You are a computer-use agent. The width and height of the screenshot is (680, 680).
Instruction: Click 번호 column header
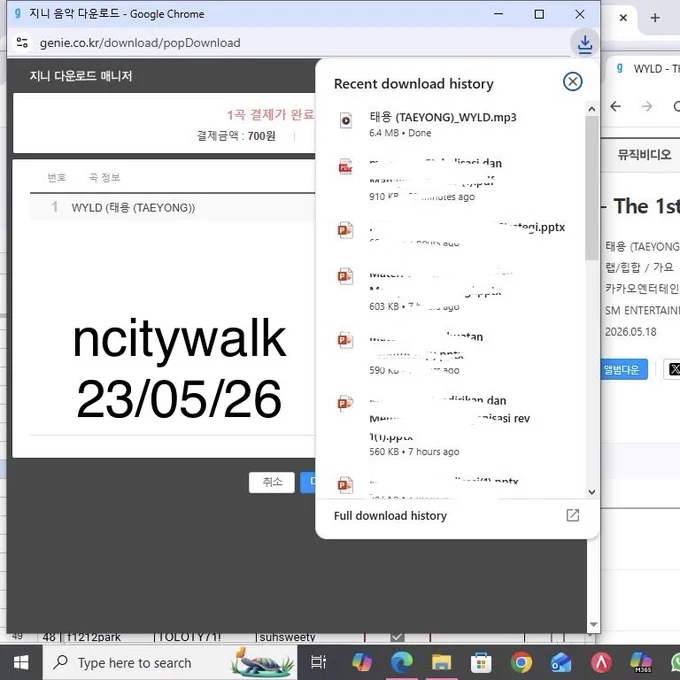pyautogui.click(x=56, y=177)
